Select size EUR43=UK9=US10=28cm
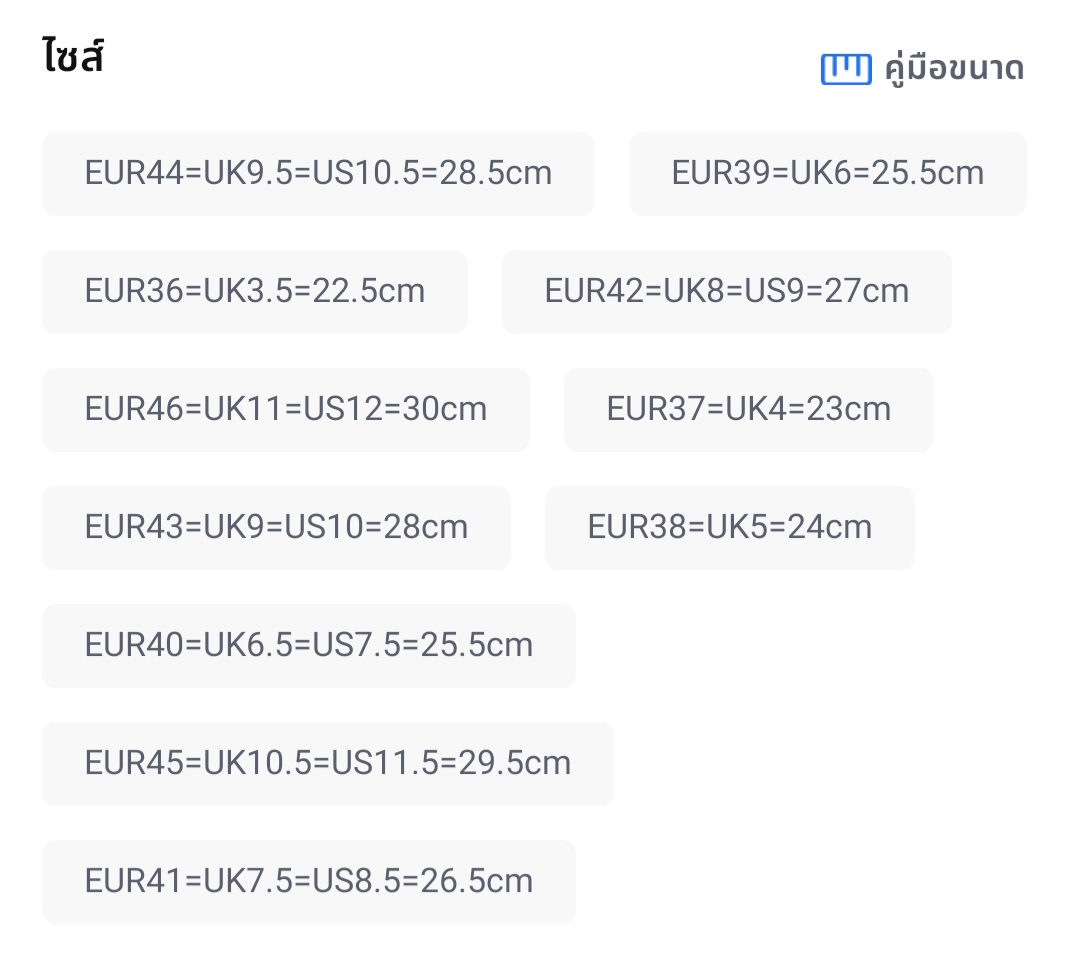Screen dimensions: 1080x957 tap(276, 527)
